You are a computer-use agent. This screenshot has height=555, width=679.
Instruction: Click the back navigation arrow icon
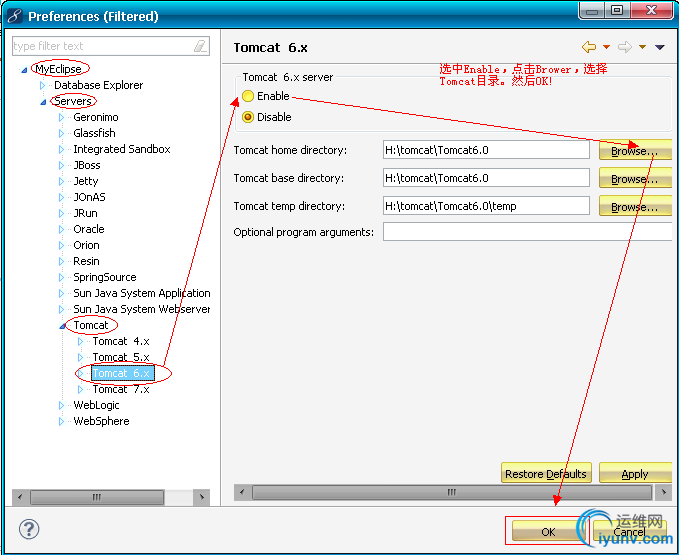click(589, 47)
